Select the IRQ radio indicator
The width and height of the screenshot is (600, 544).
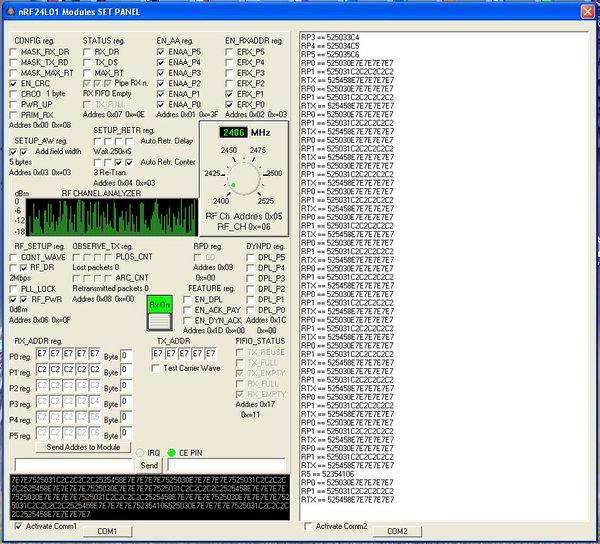click(140, 453)
